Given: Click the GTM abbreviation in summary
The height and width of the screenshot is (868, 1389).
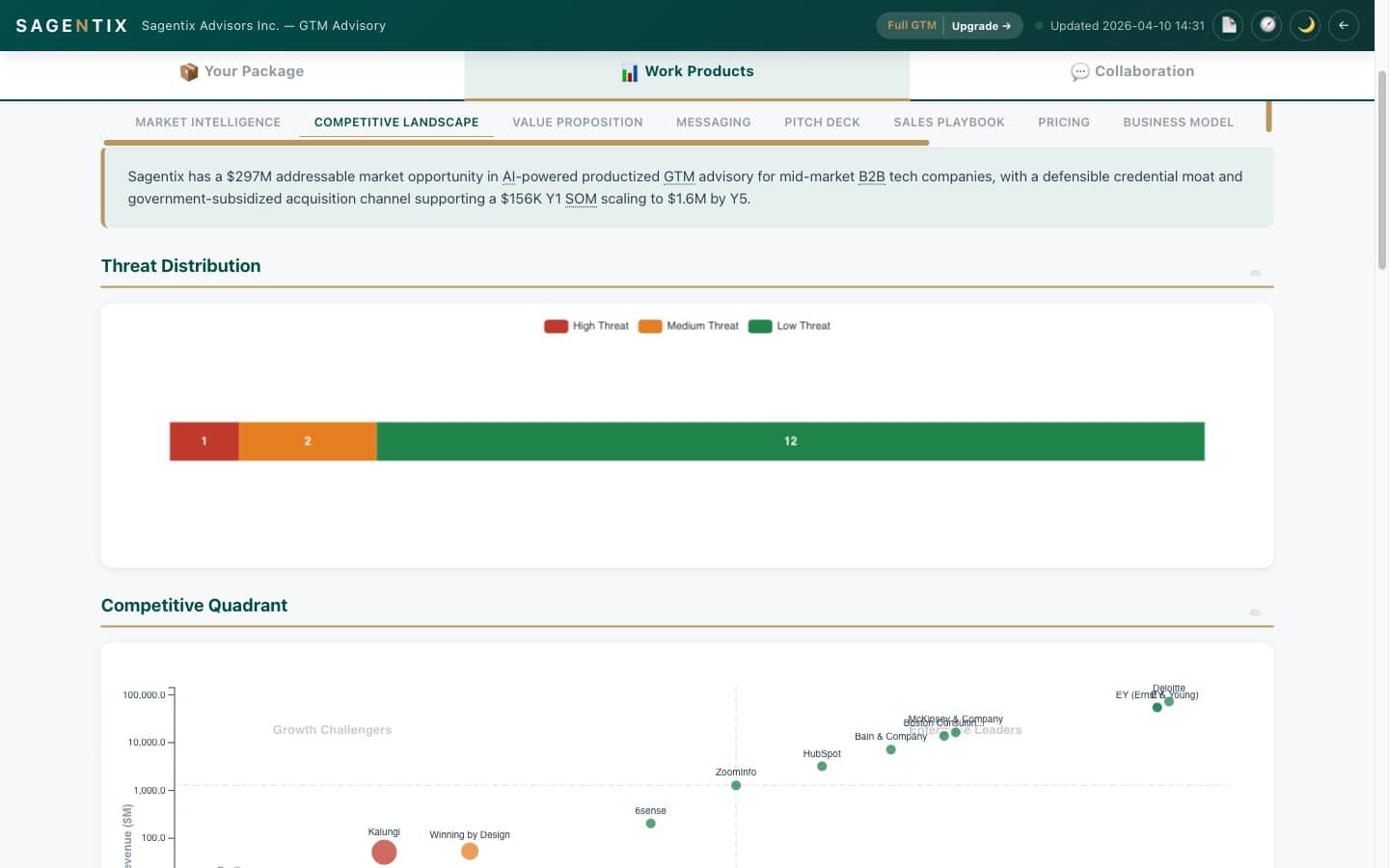Looking at the screenshot, I should click(x=679, y=176).
